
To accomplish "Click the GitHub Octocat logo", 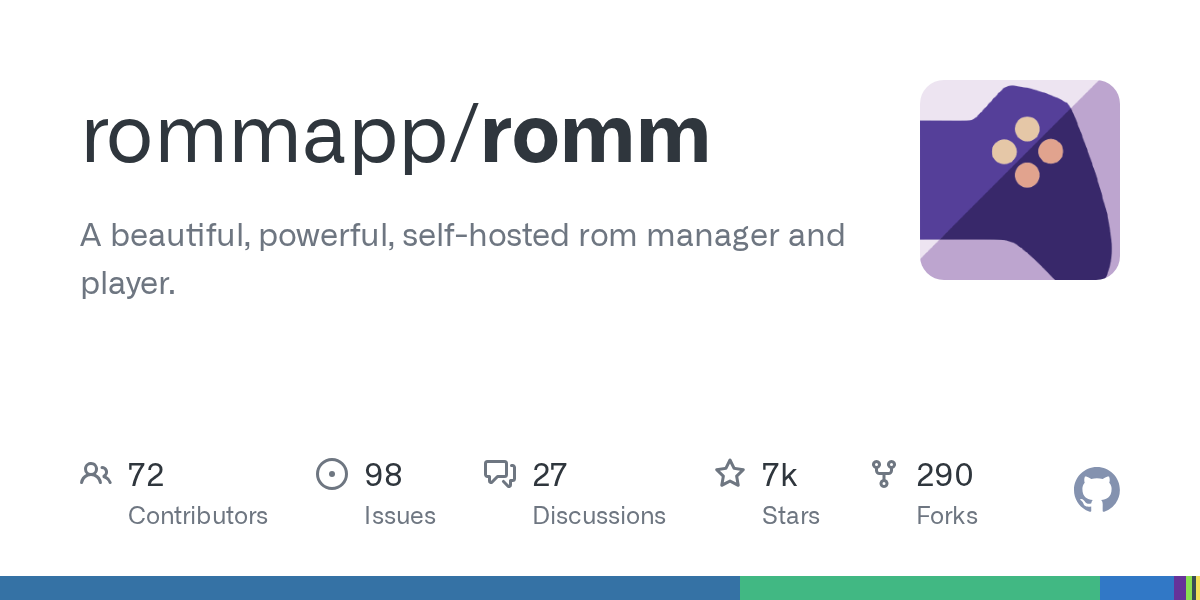I will click(1097, 490).
